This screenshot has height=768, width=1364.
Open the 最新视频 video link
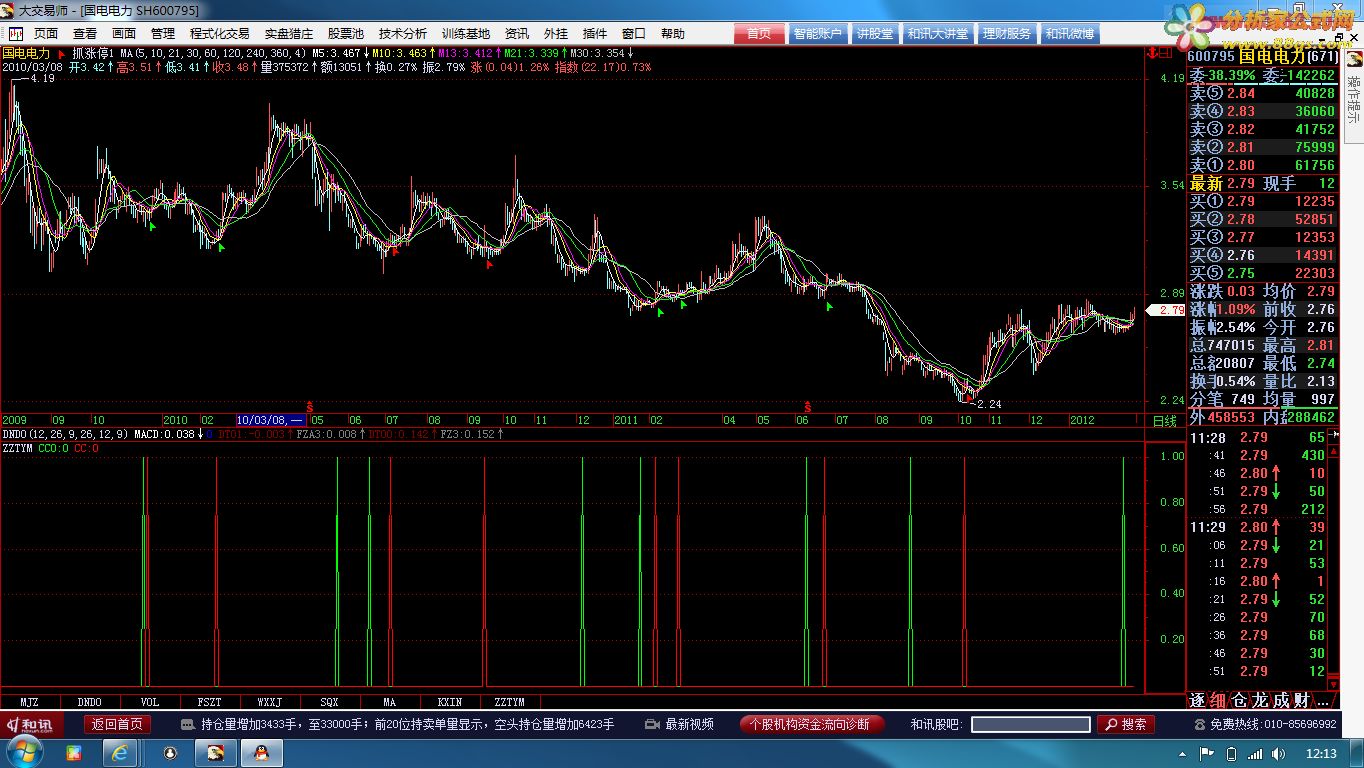point(680,724)
